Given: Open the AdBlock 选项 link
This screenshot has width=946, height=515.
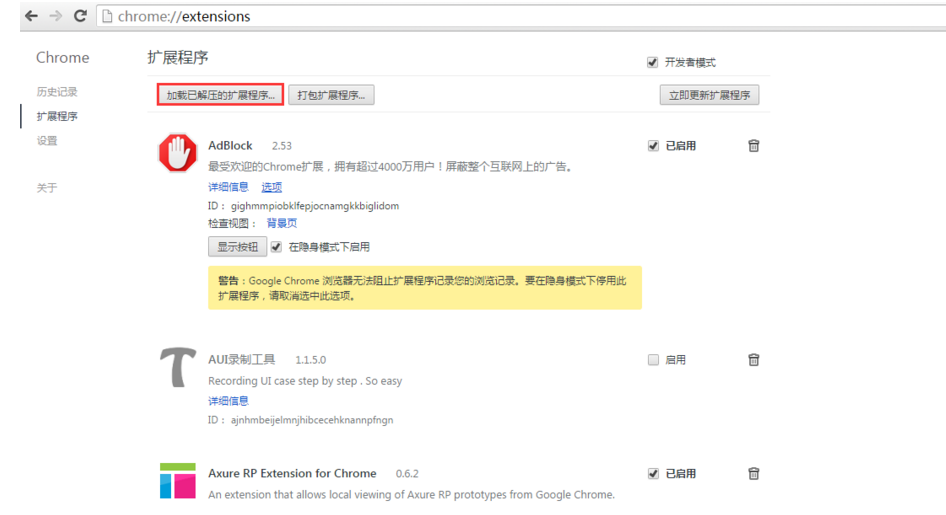Looking at the screenshot, I should click(271, 187).
